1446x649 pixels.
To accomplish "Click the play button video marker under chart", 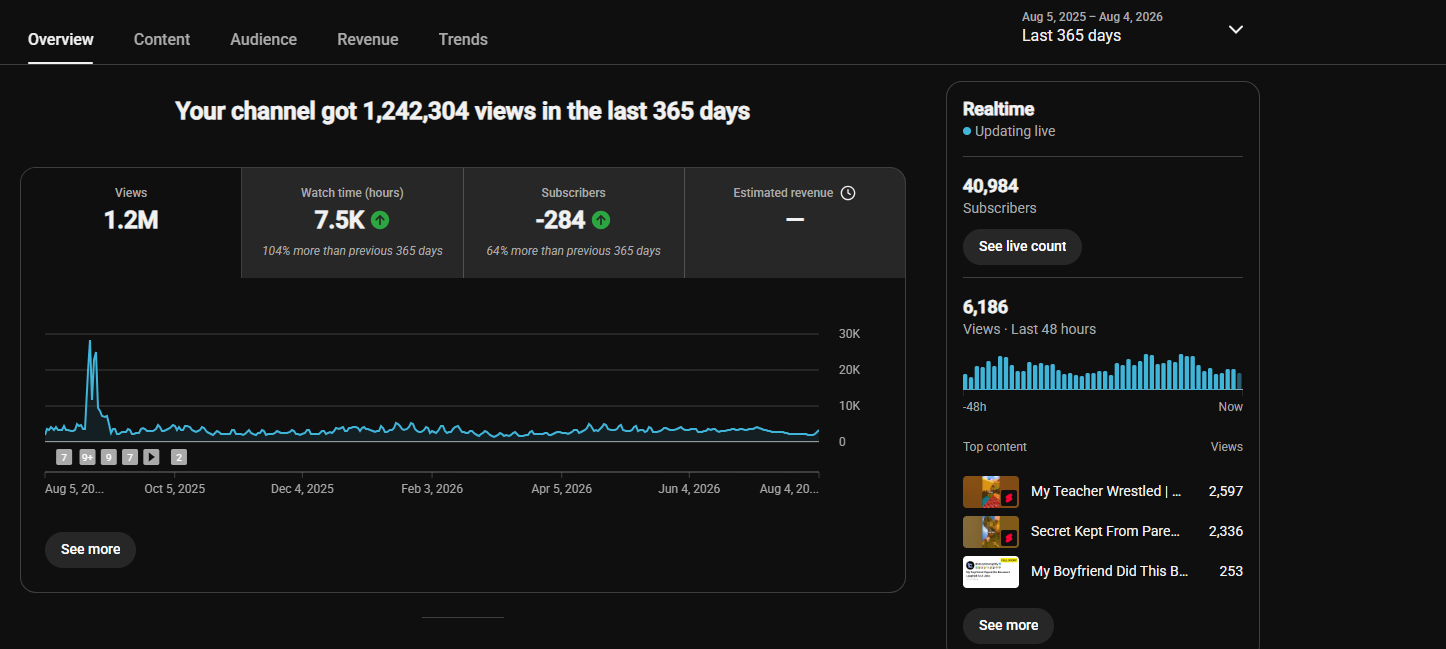I will 151,457.
